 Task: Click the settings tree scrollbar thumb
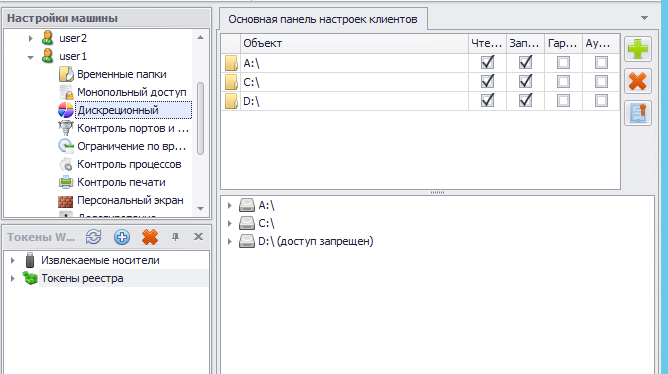[x=200, y=118]
